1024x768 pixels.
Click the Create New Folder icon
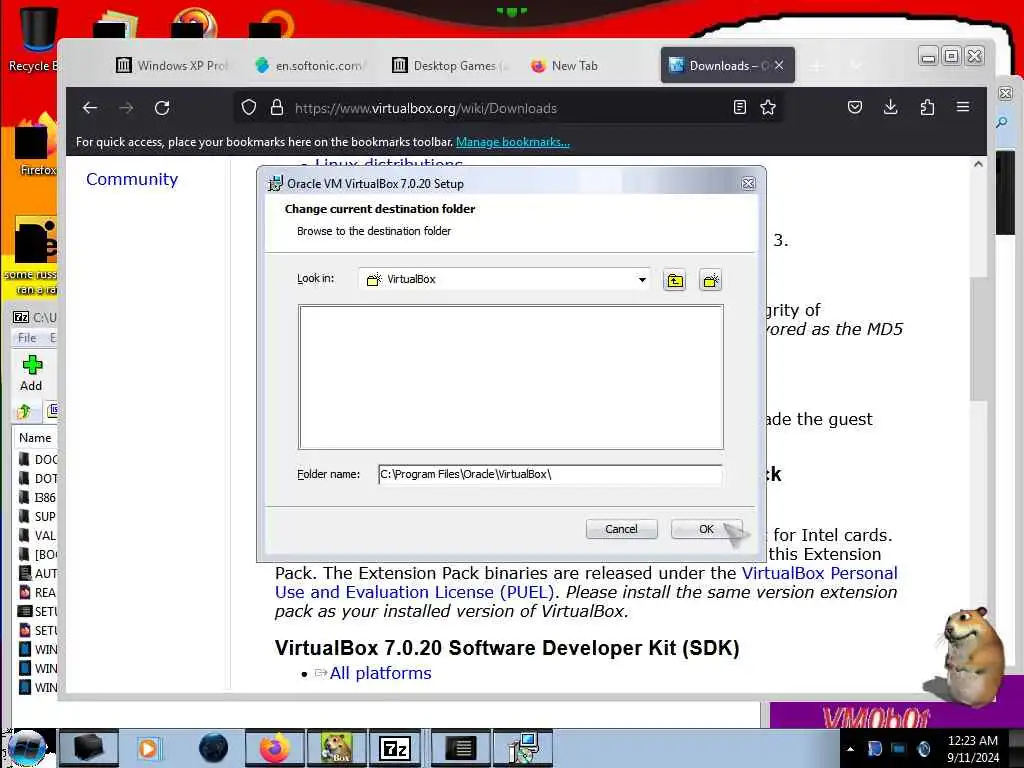(711, 280)
